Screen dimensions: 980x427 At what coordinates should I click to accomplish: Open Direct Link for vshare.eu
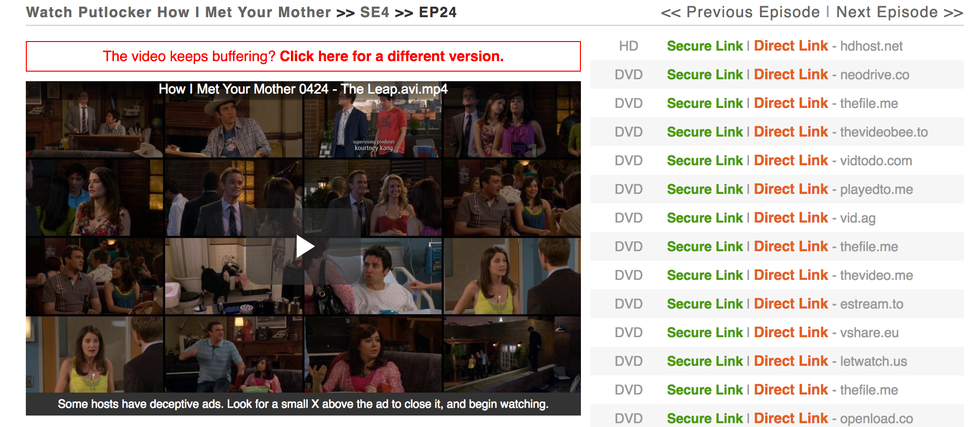coord(791,333)
